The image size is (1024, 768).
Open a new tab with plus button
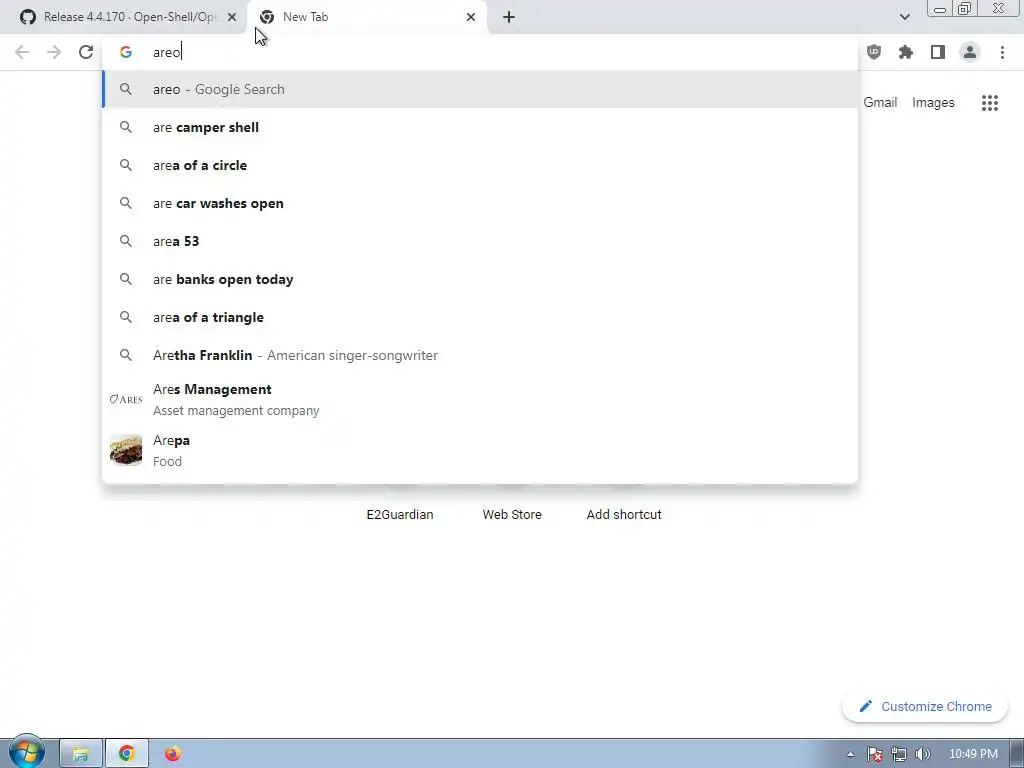pos(509,17)
